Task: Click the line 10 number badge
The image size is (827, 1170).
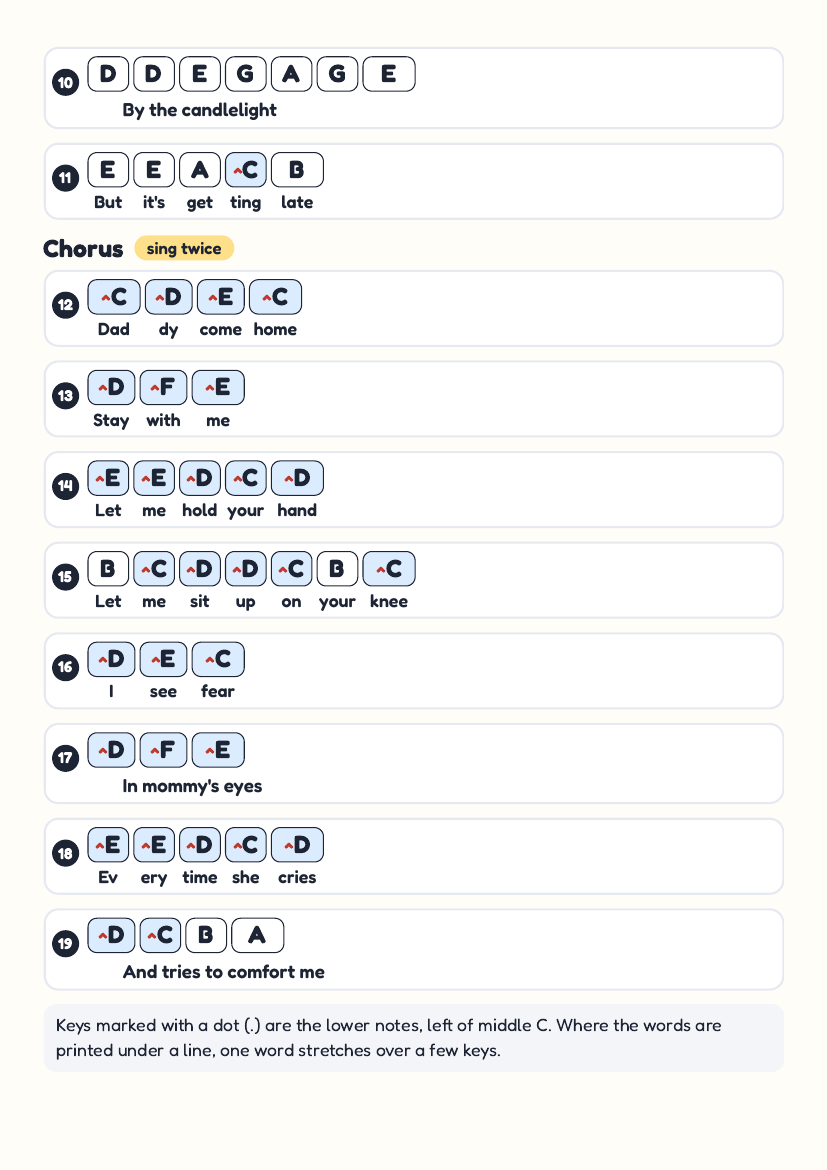Action: (x=66, y=82)
